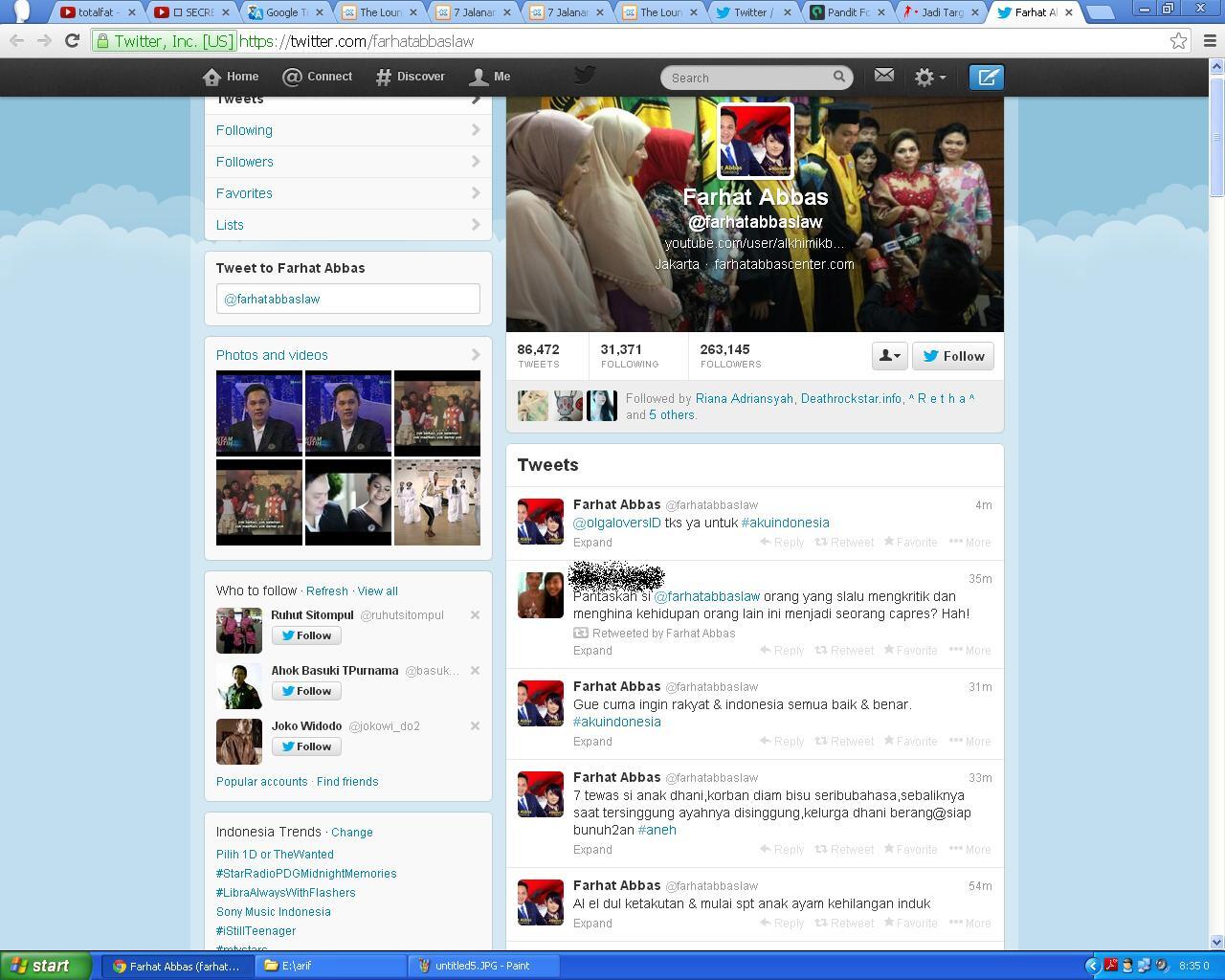This screenshot has height=980, width=1225.
Task: Open the farhatabbascenter.com link
Action: [784, 264]
